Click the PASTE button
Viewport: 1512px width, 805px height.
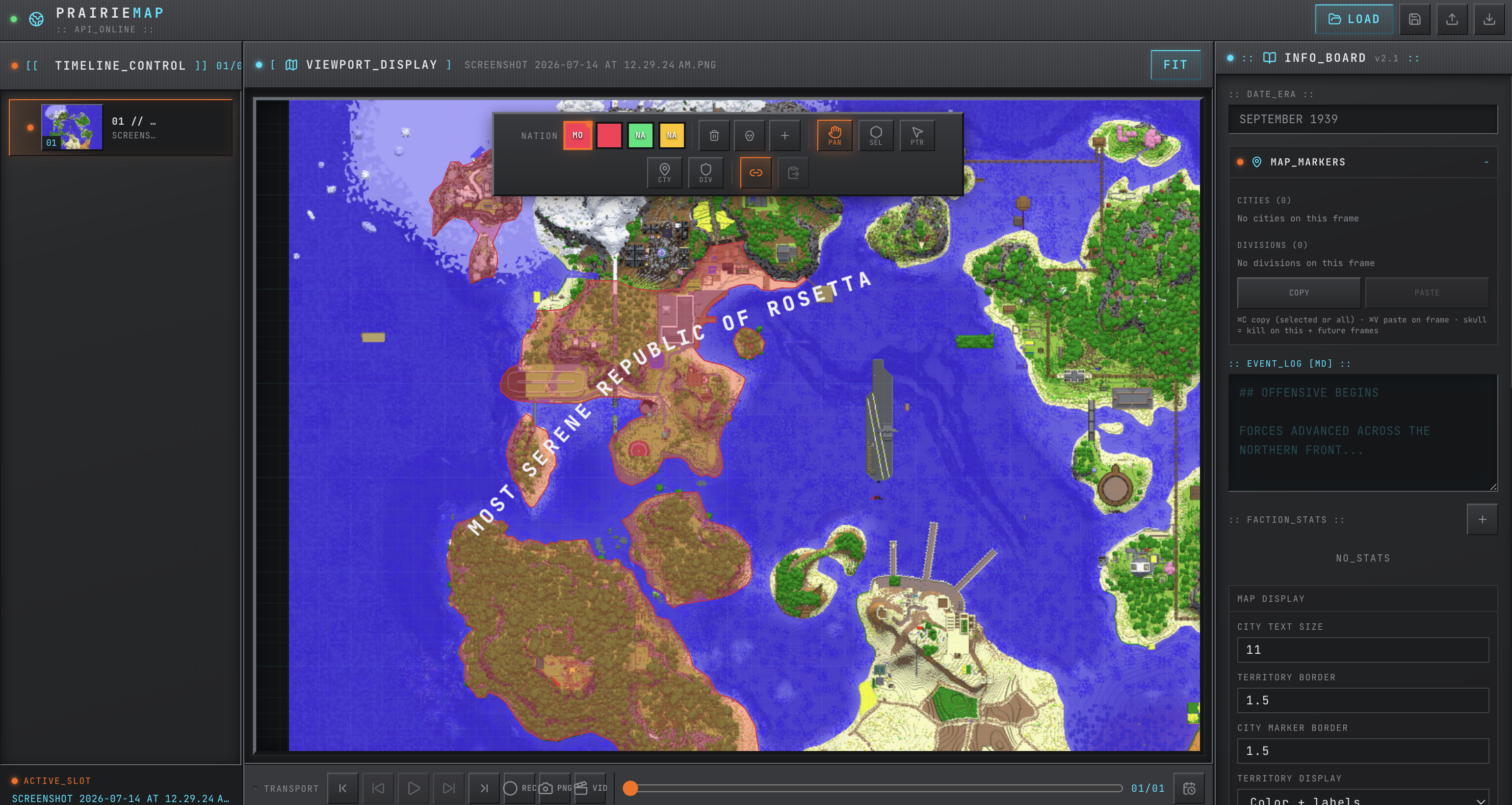coord(1427,293)
